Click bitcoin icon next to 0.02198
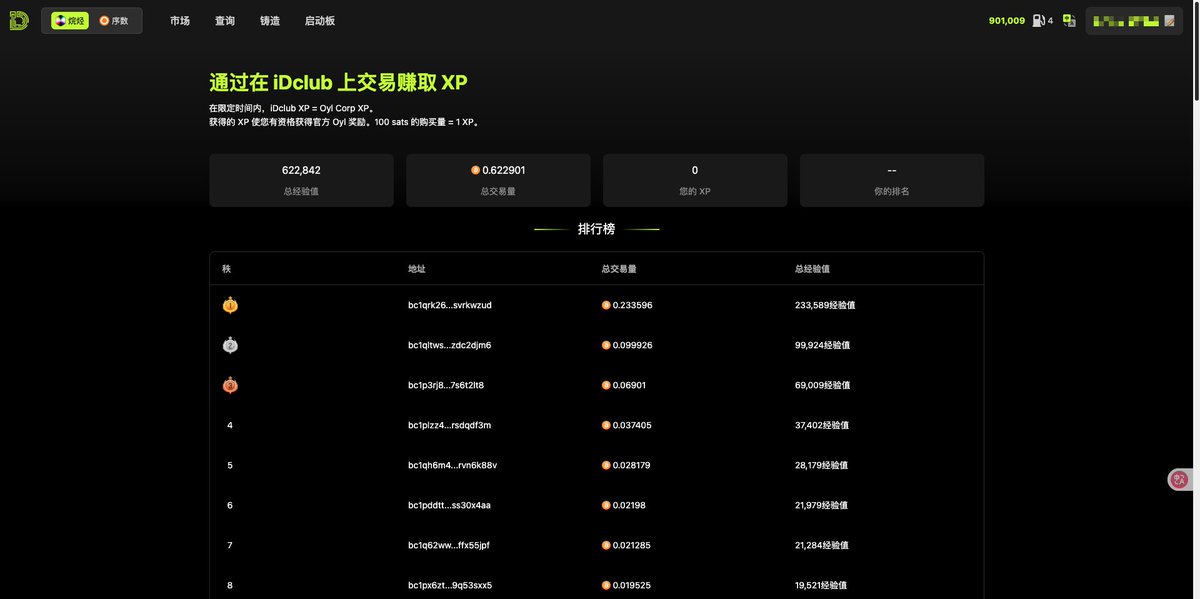The width and height of the screenshot is (1200, 599). (x=606, y=505)
